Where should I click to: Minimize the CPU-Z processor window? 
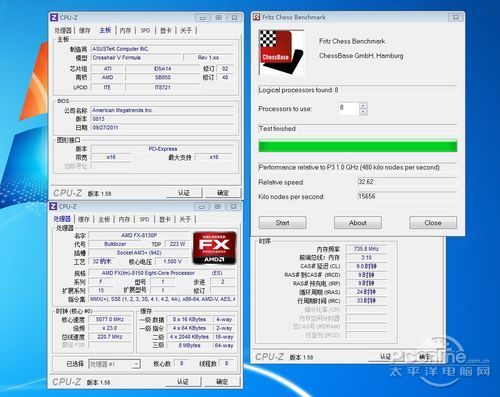coord(202,207)
